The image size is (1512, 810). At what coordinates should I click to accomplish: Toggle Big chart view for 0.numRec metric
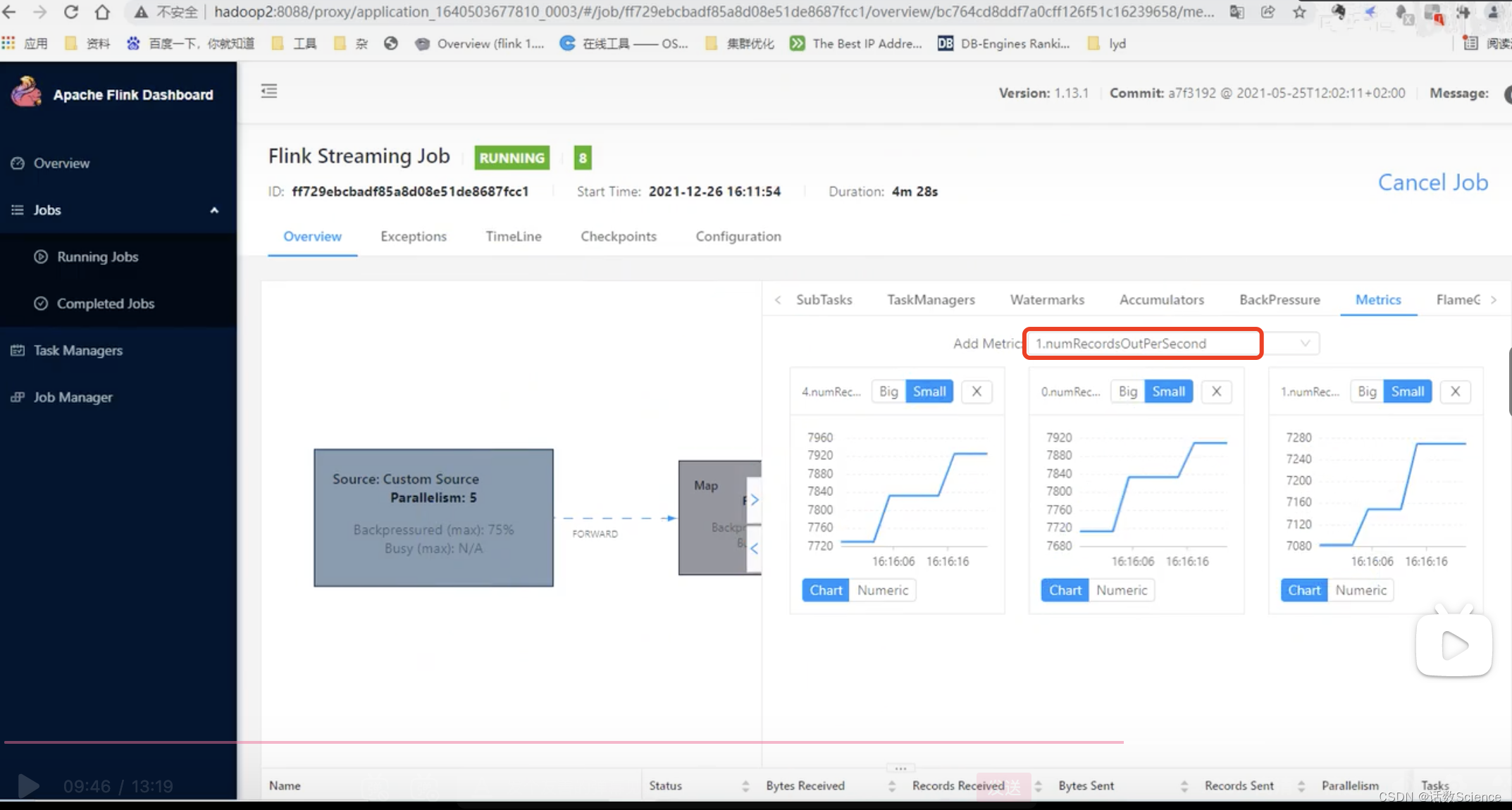point(1127,391)
